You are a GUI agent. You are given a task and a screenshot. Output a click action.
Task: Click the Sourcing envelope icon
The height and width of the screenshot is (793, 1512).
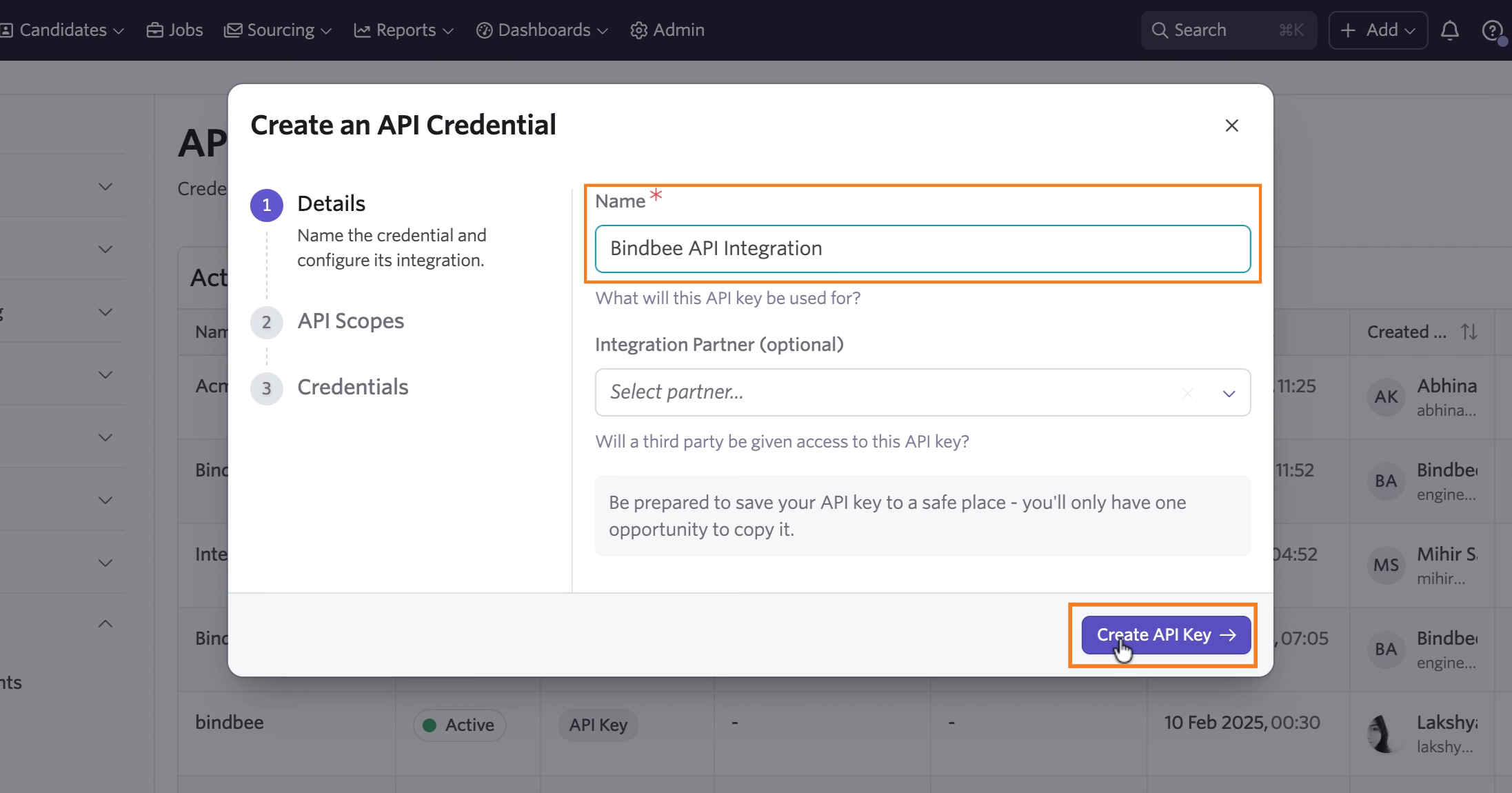(x=233, y=30)
